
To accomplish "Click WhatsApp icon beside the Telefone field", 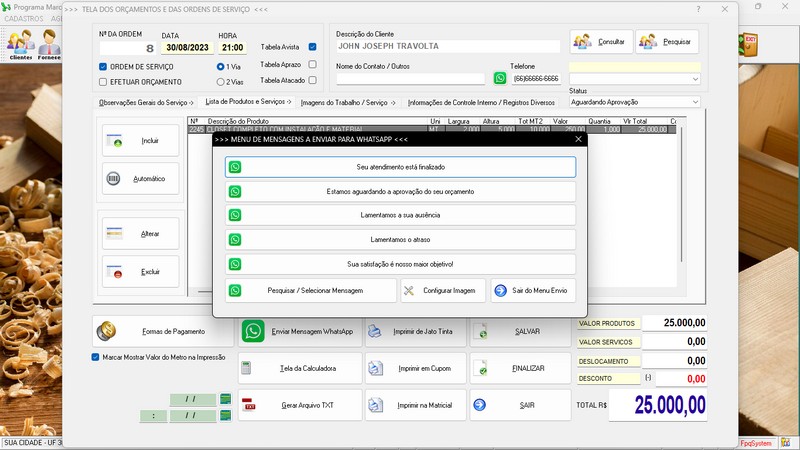I will 500,78.
